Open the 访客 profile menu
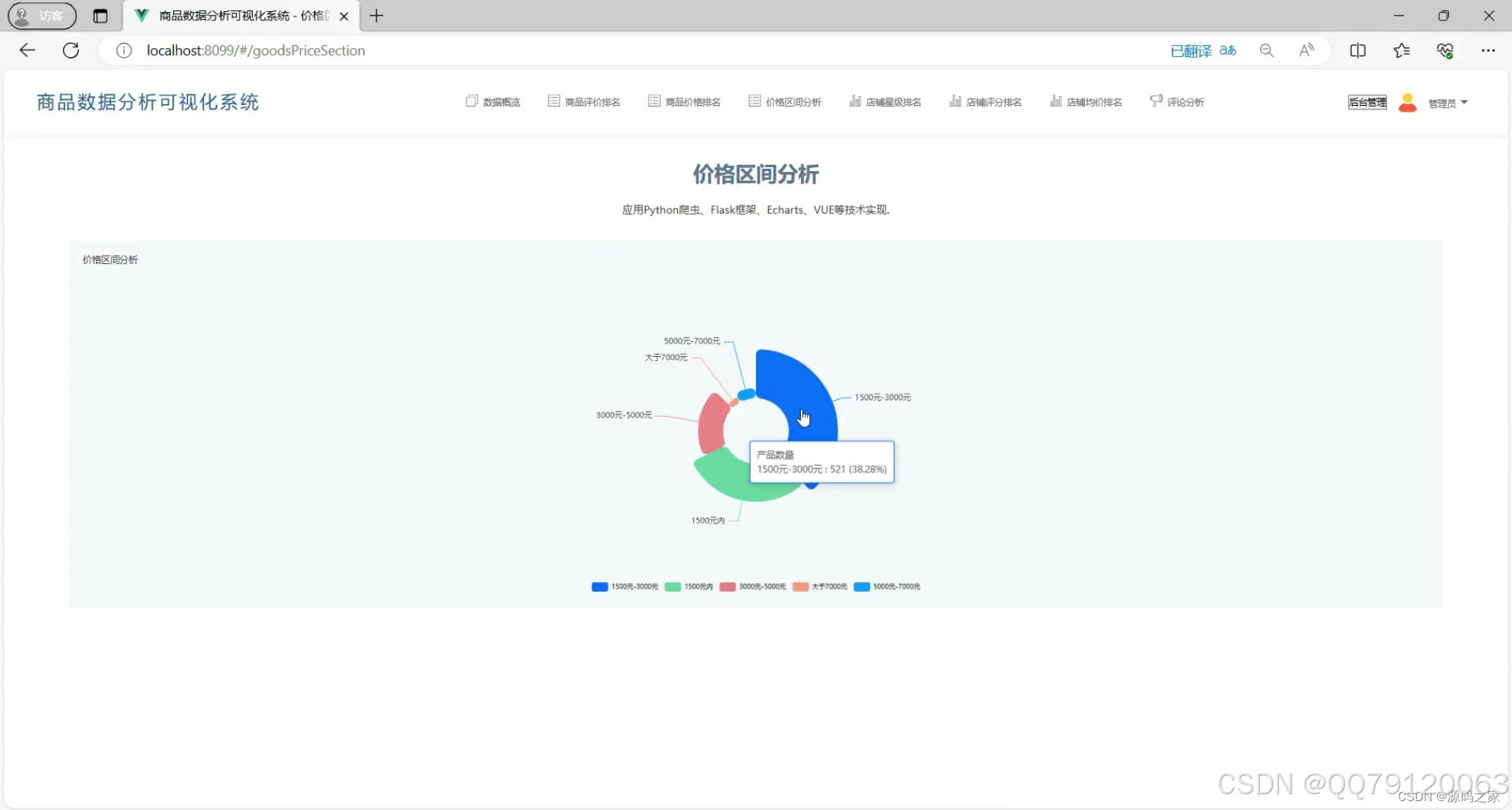 (40, 16)
